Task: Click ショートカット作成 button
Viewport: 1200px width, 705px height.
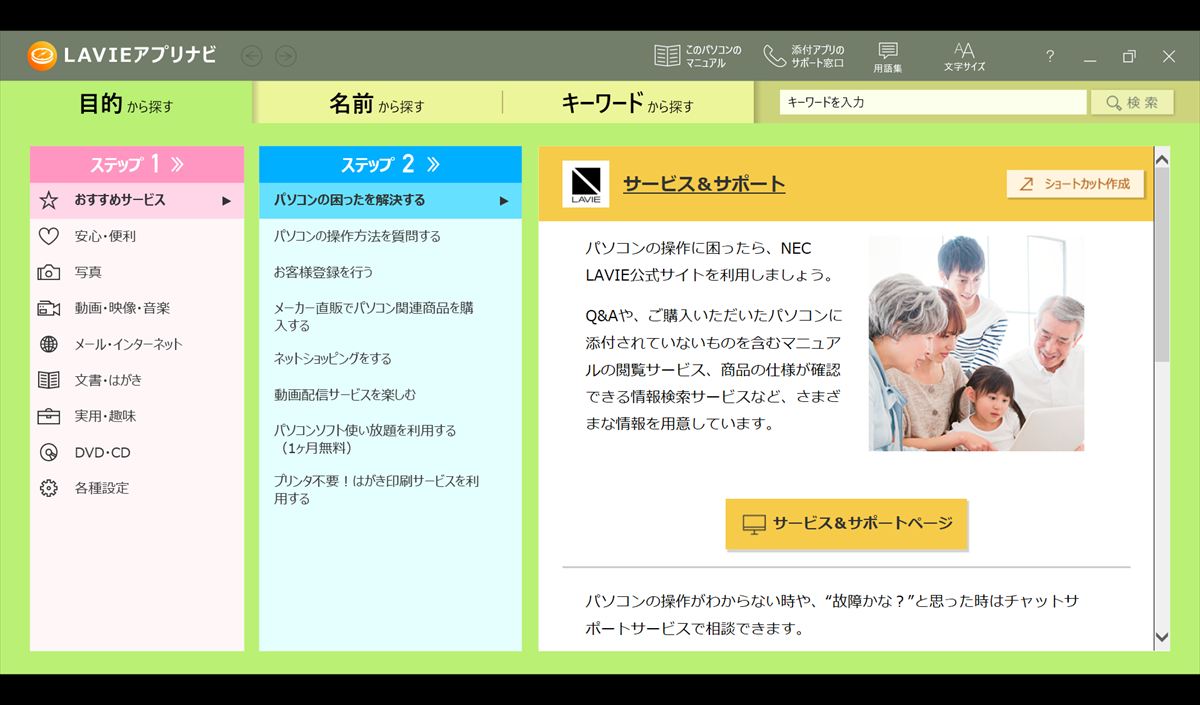Action: point(1075,184)
